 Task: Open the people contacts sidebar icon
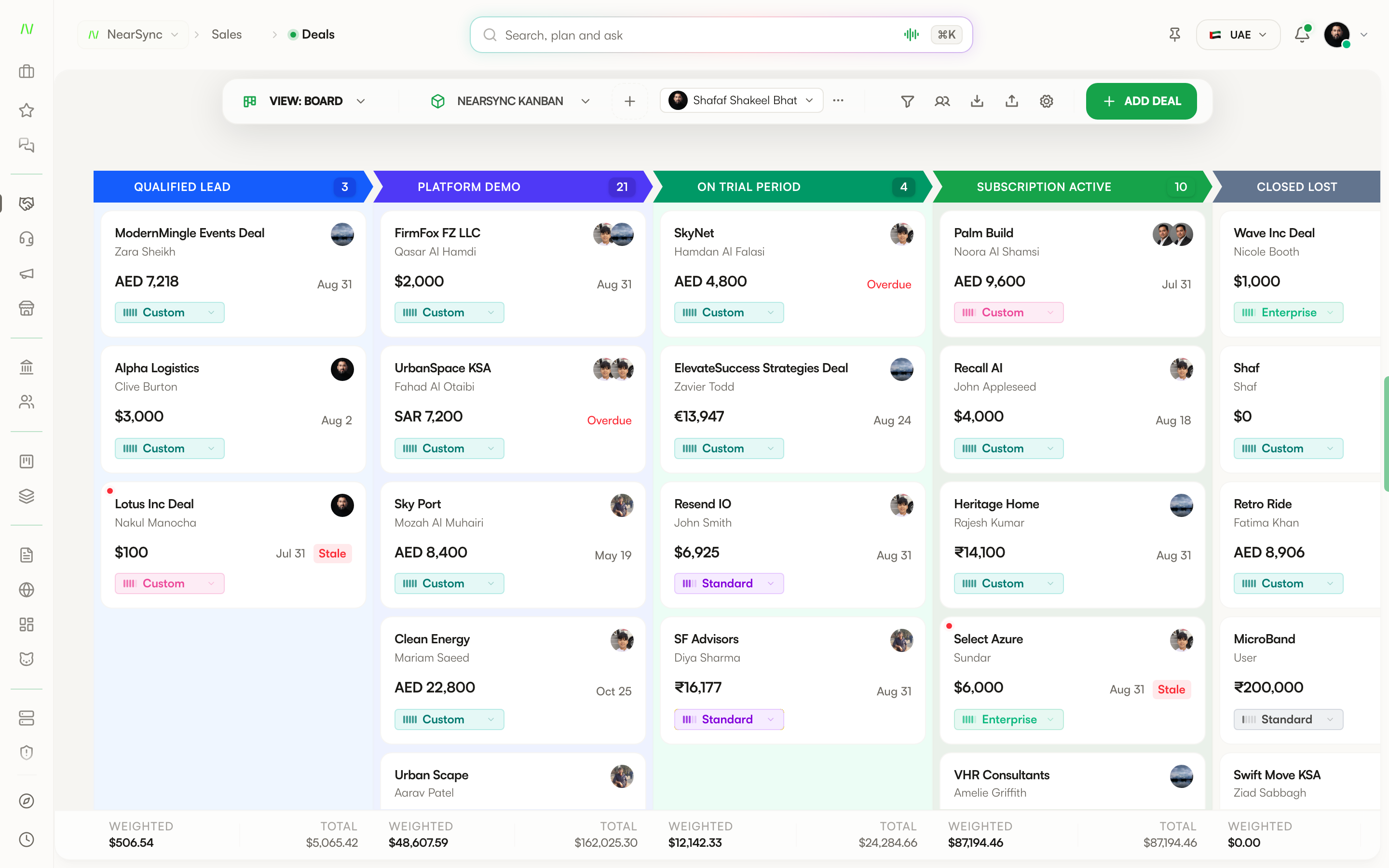tap(27, 402)
